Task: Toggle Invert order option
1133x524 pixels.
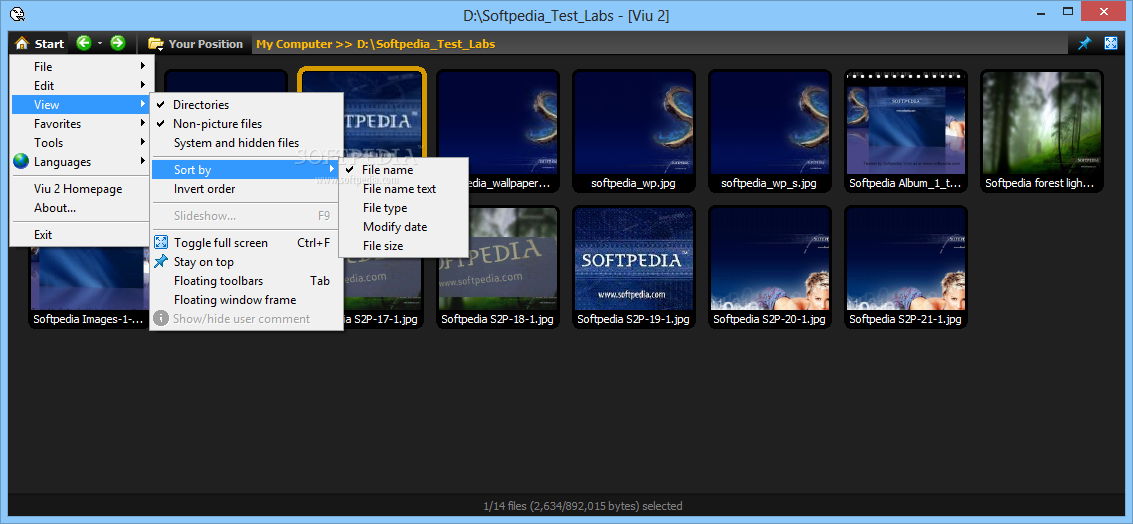Action: [246, 189]
